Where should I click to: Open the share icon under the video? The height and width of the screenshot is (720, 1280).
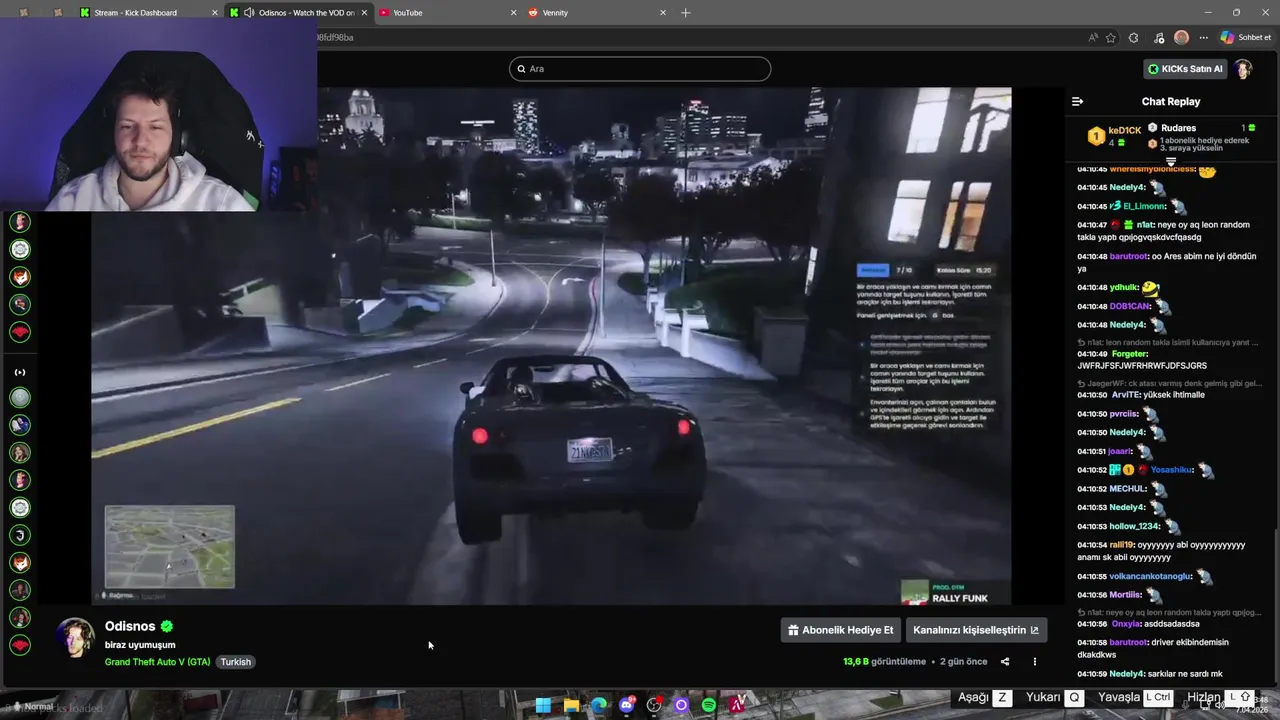pos(1005,661)
